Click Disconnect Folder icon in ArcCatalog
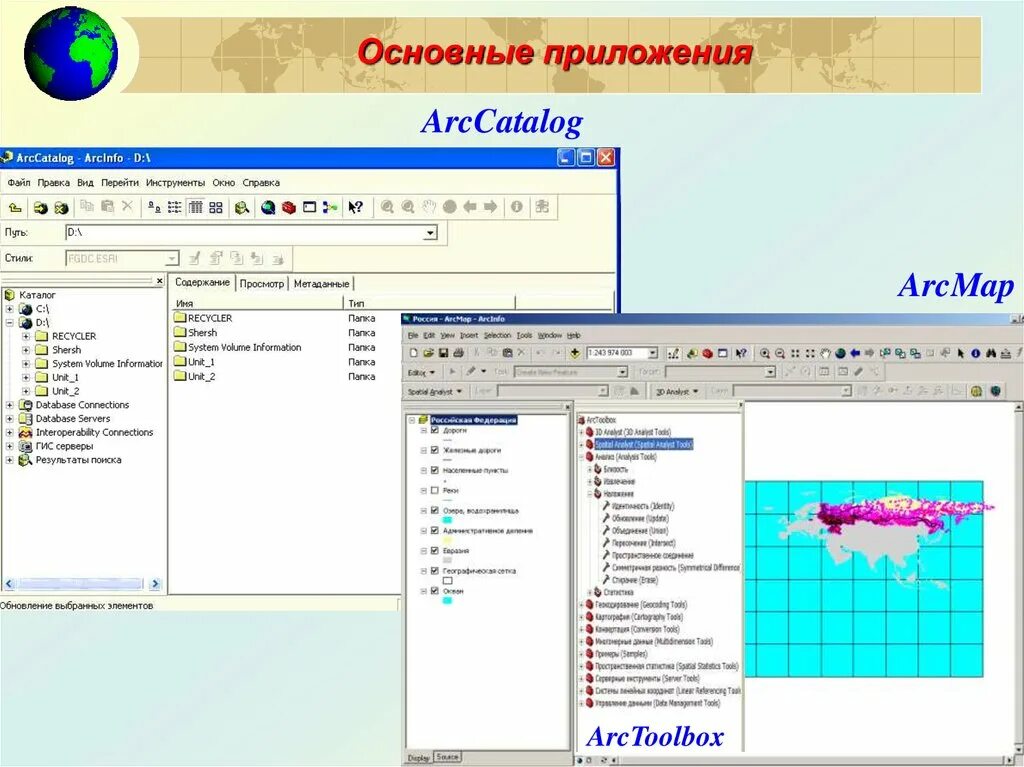This screenshot has width=1024, height=767. [61, 207]
